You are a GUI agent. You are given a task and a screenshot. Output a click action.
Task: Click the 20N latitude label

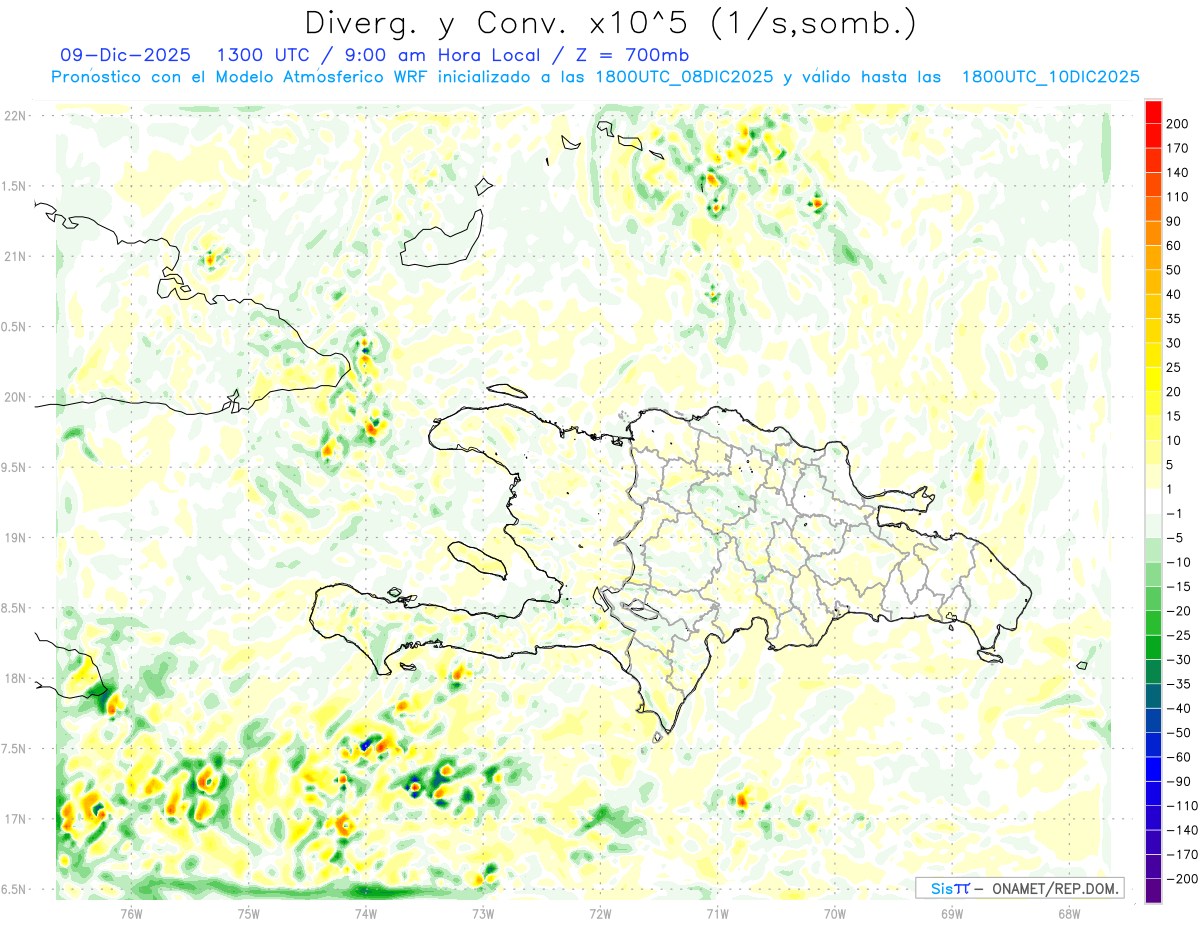pyautogui.click(x=15, y=397)
